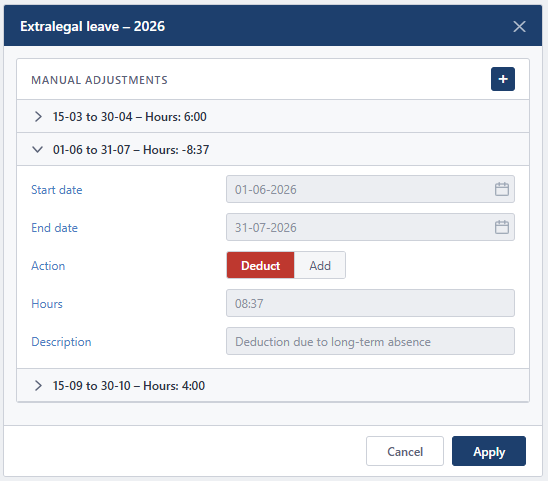Collapse the 01-06 to 31-07 adjustment chevron

(37, 150)
